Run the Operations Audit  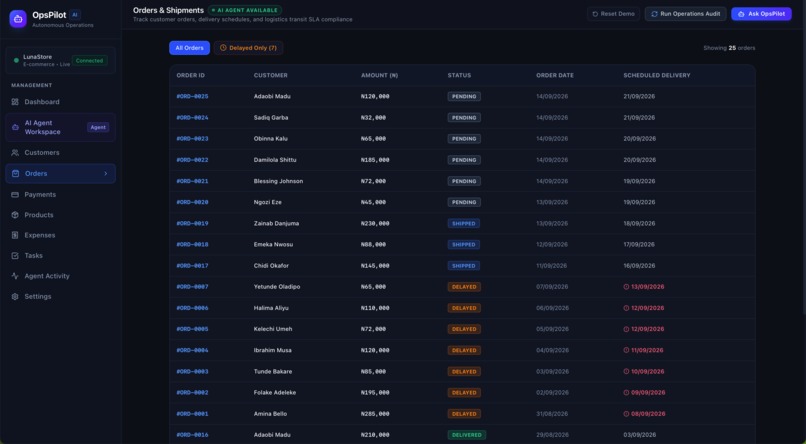pos(686,14)
